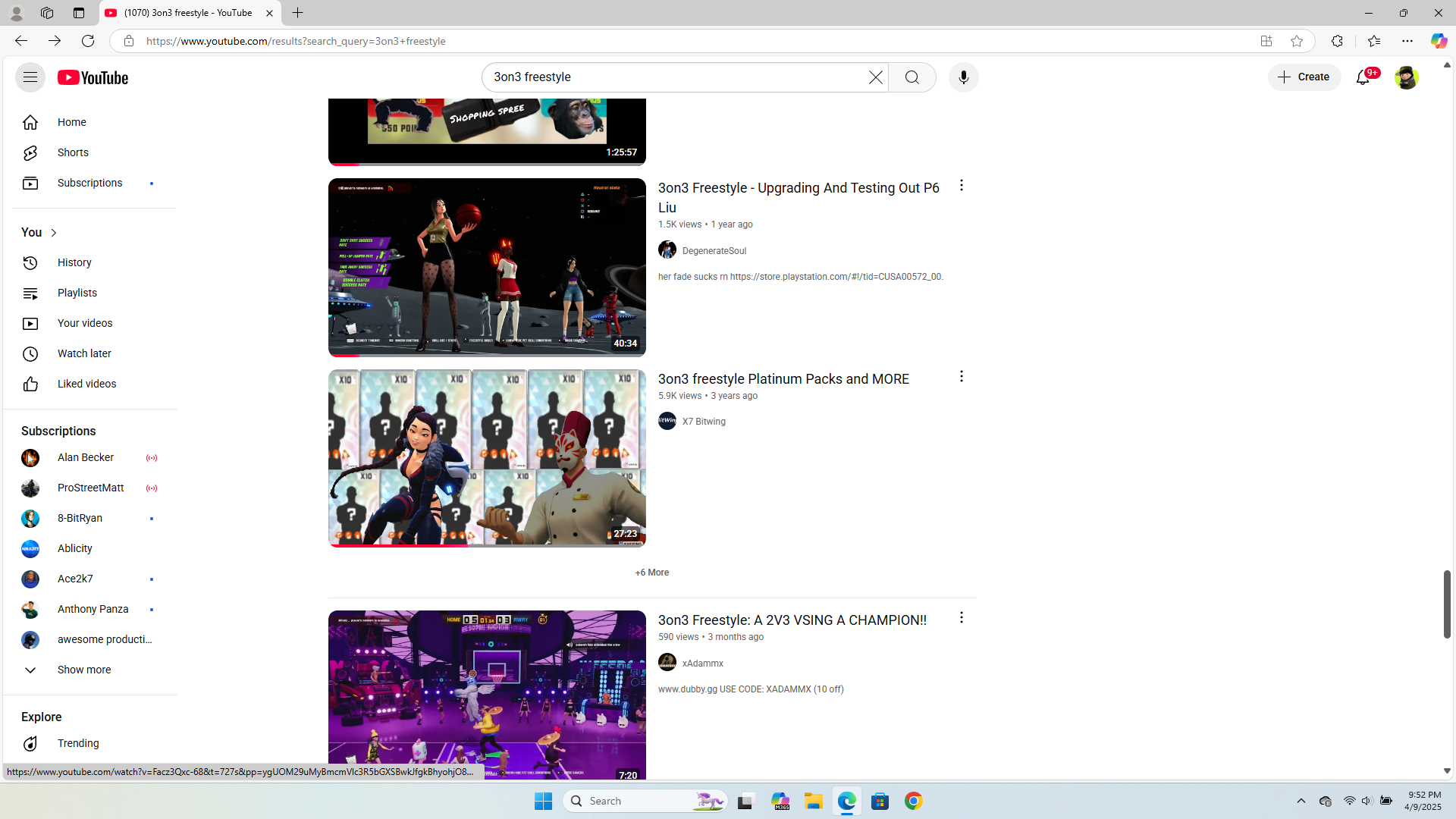Click the page vertical scrollbar thumb
1456x819 pixels.
coord(1447,604)
